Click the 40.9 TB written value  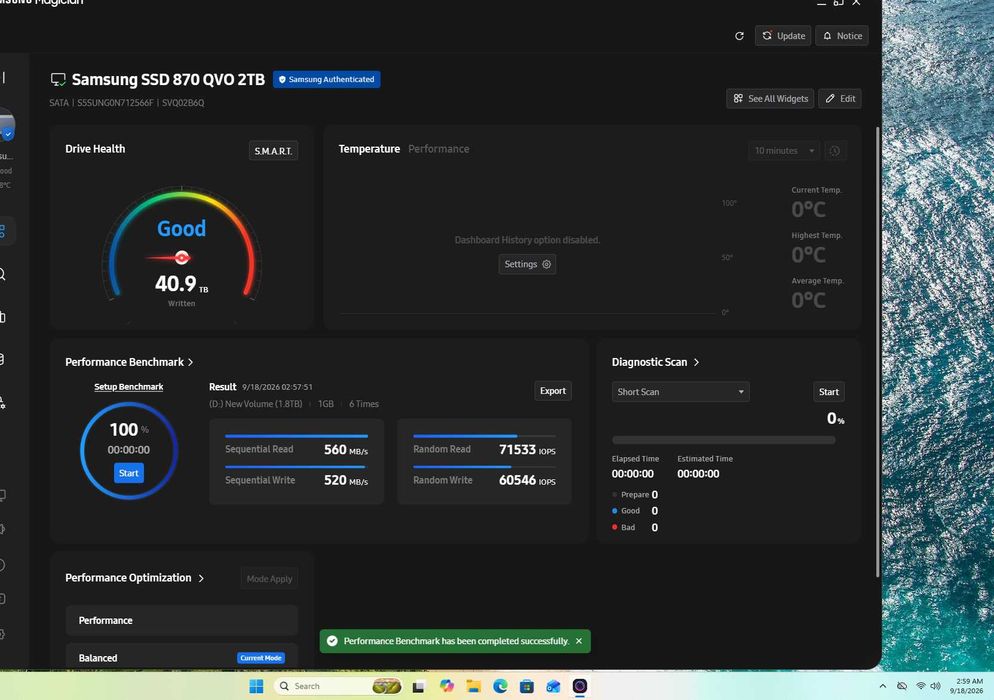181,284
